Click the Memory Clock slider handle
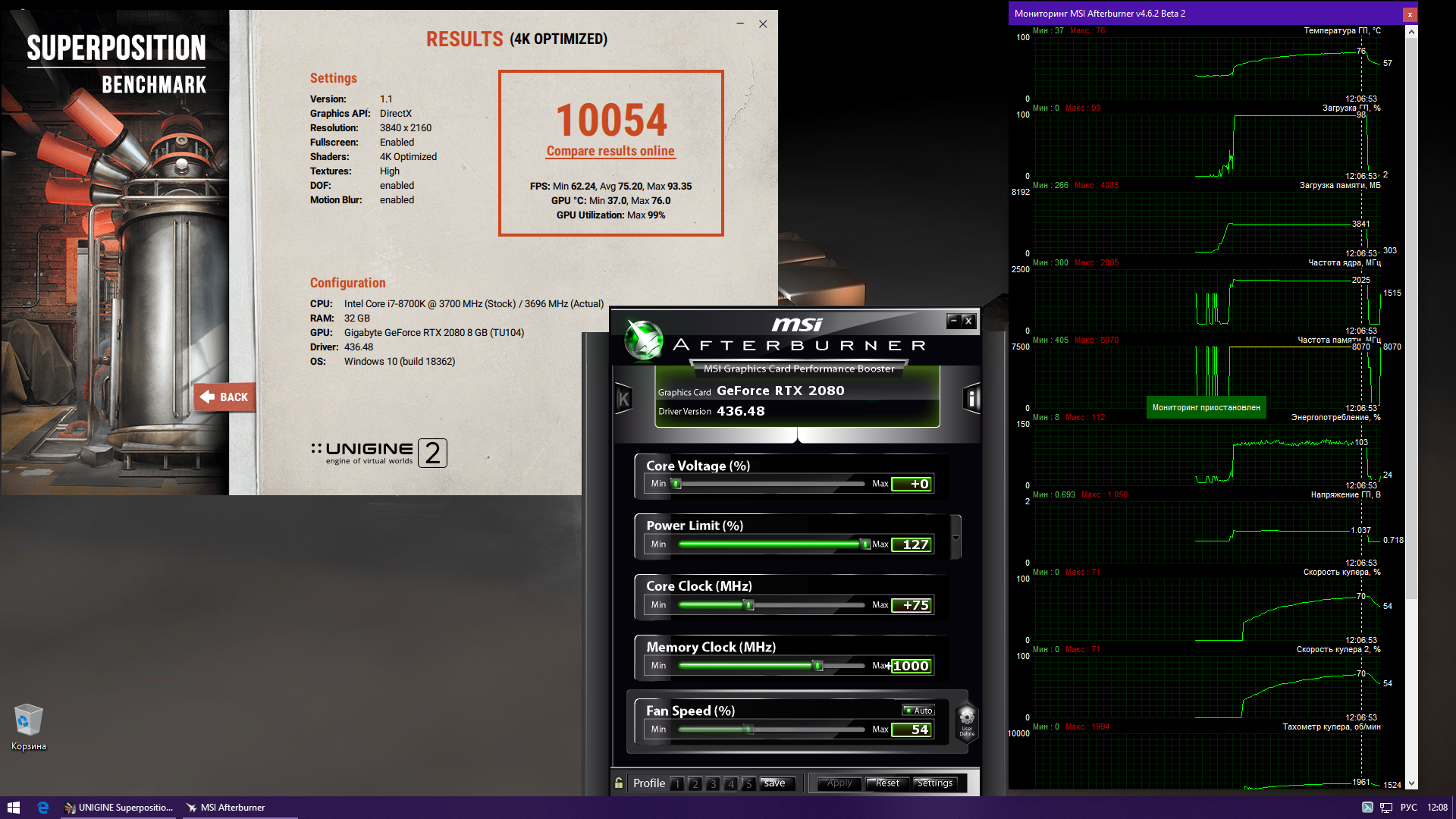The height and width of the screenshot is (819, 1456). [x=817, y=666]
